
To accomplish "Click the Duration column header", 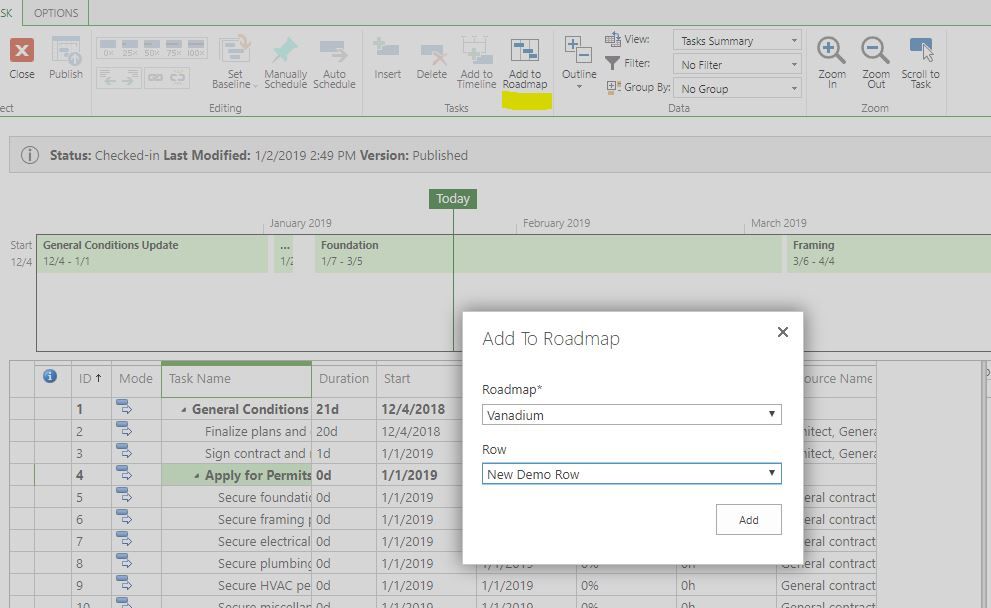I will pos(344,379).
